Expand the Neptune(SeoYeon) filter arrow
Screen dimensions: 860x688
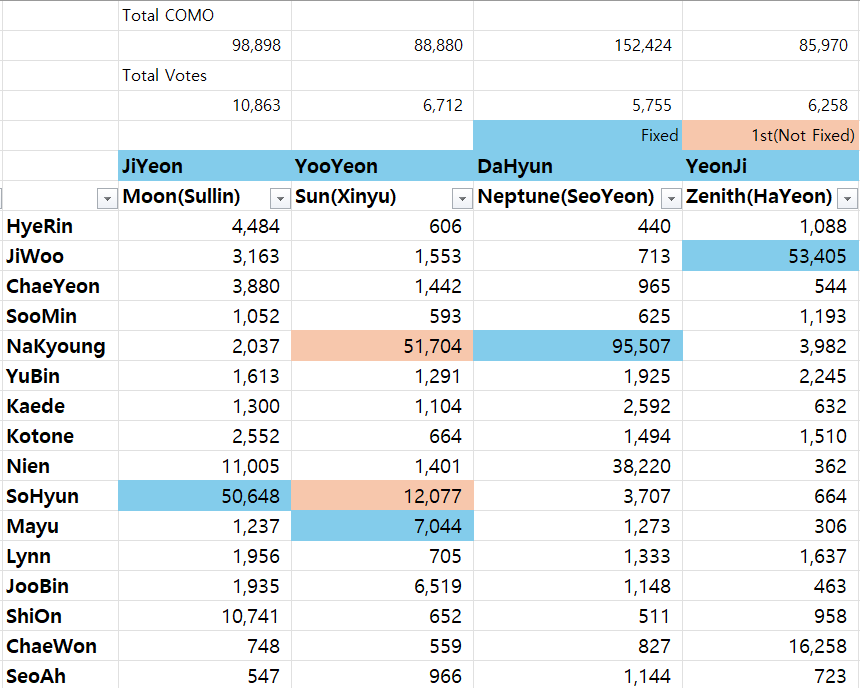coord(671,198)
